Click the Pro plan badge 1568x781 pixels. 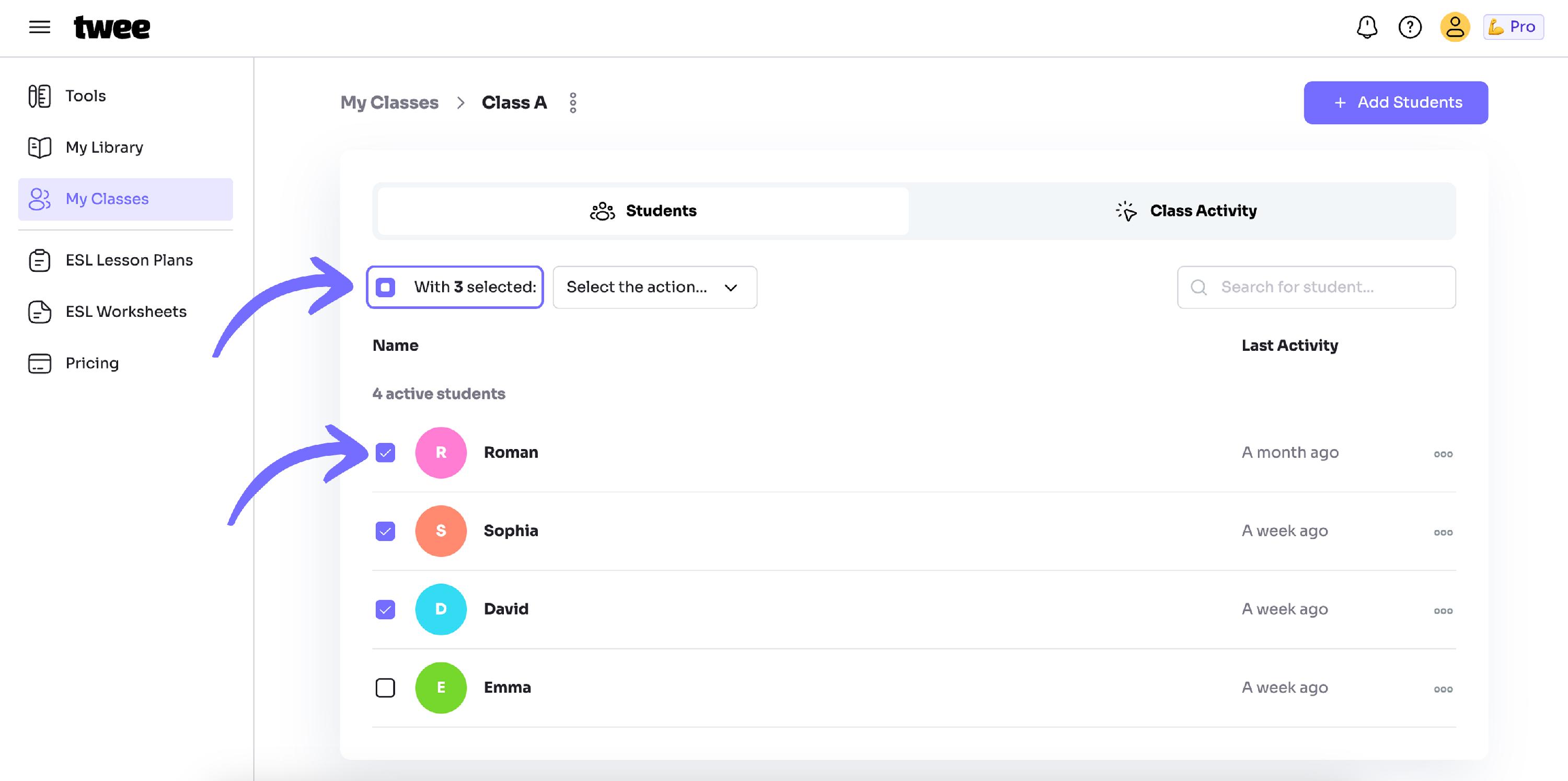(1513, 27)
